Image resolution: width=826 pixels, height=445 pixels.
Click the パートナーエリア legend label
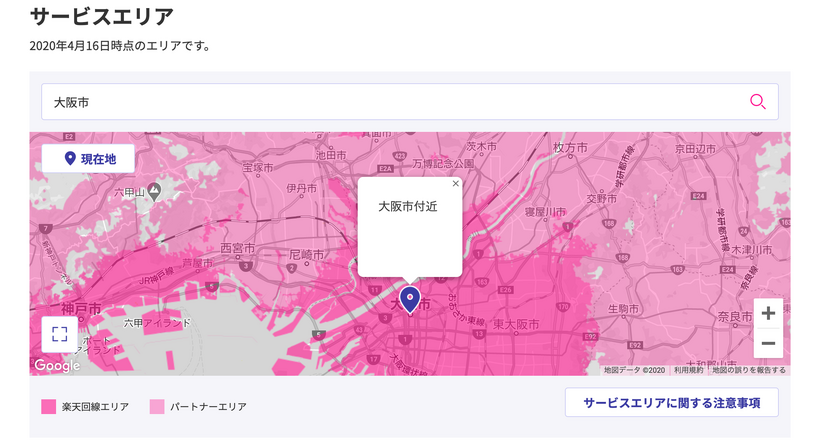pos(208,407)
